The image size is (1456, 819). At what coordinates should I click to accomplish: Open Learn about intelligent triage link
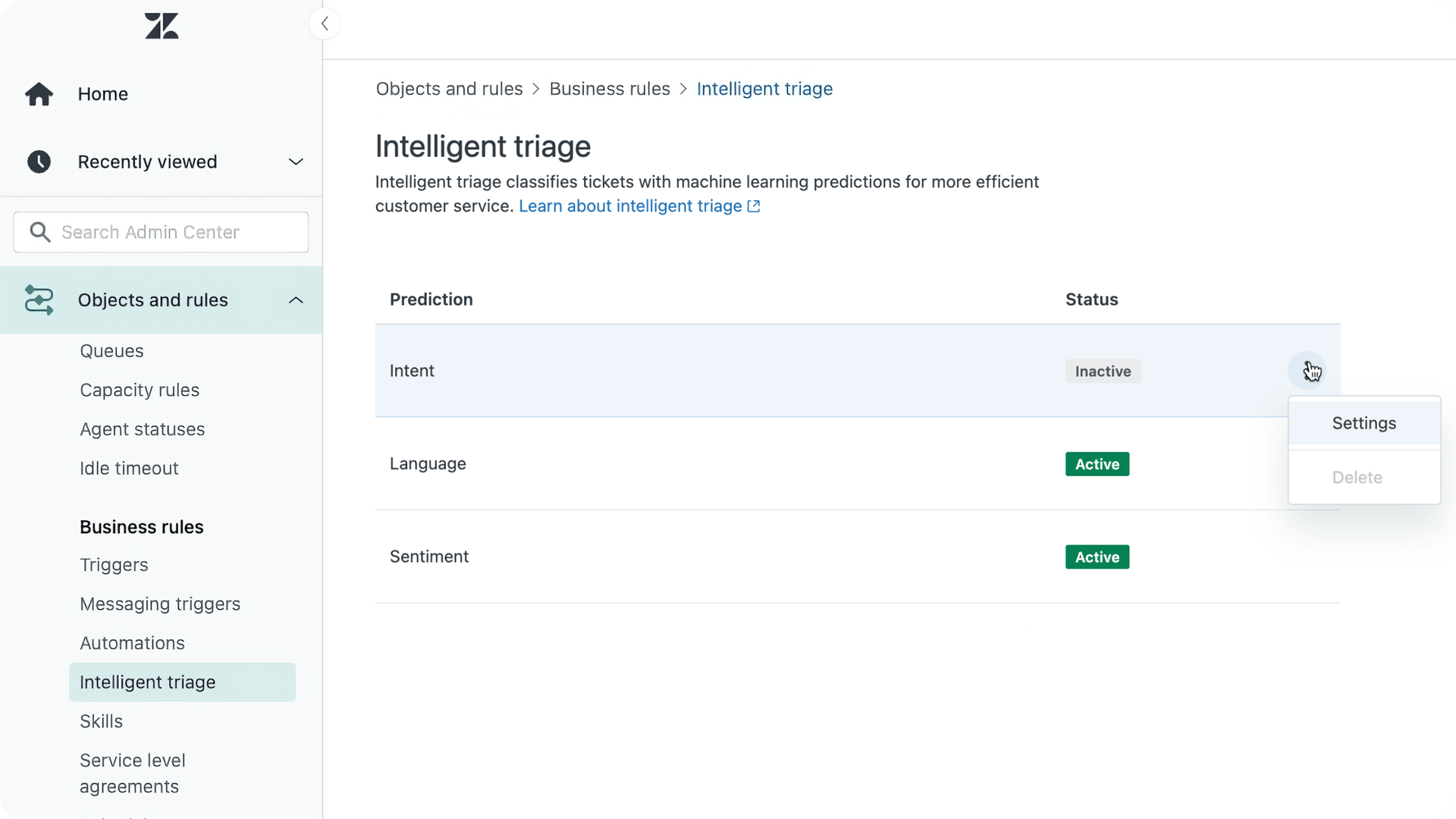pos(630,206)
